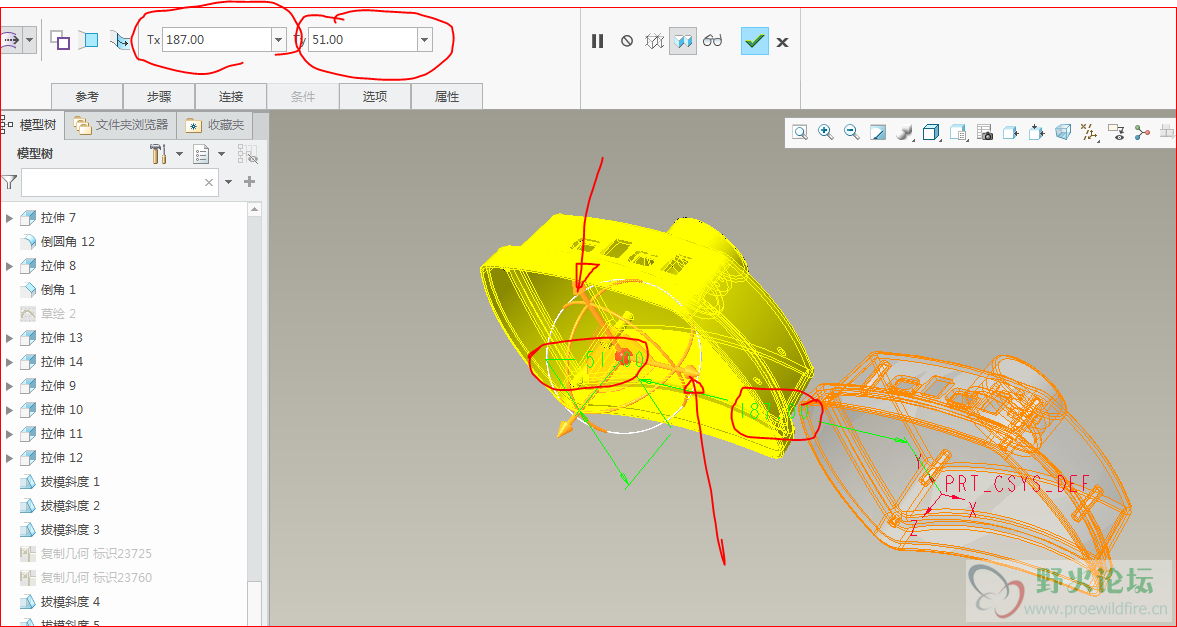Open the view manager icon
This screenshot has width=1177, height=627.
[x=958, y=133]
